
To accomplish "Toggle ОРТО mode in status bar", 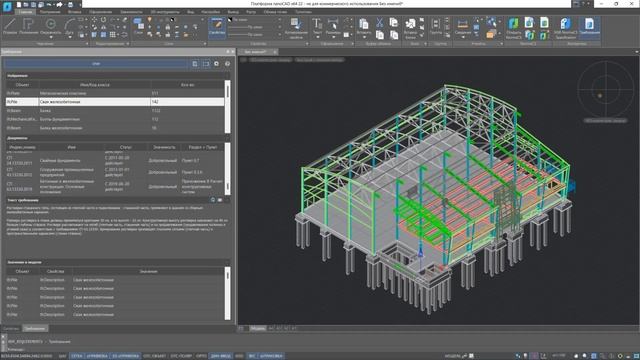I will pyautogui.click(x=201, y=356).
